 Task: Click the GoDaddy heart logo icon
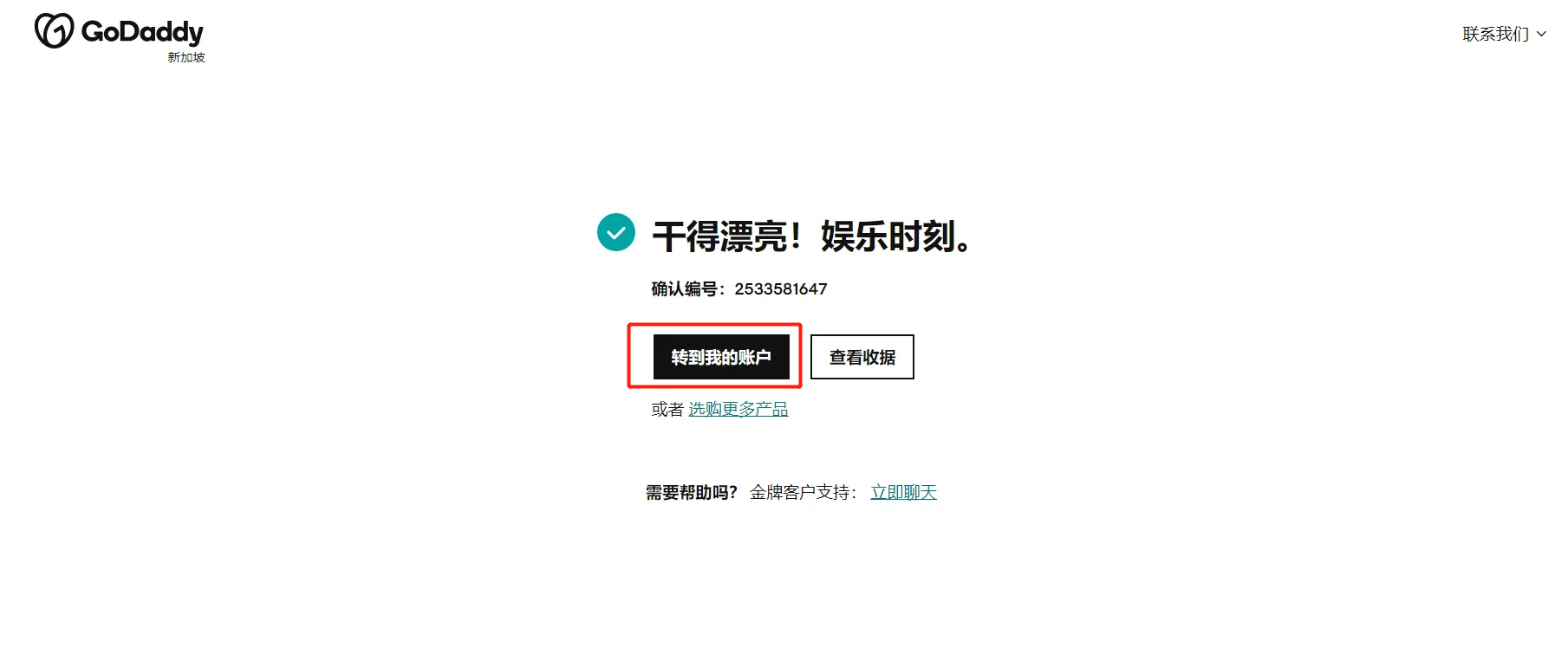coord(54,31)
